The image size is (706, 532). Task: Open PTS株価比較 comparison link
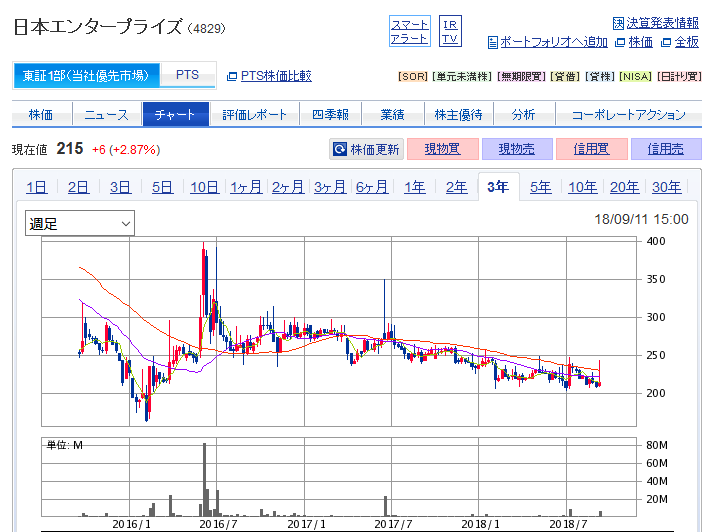(x=269, y=75)
